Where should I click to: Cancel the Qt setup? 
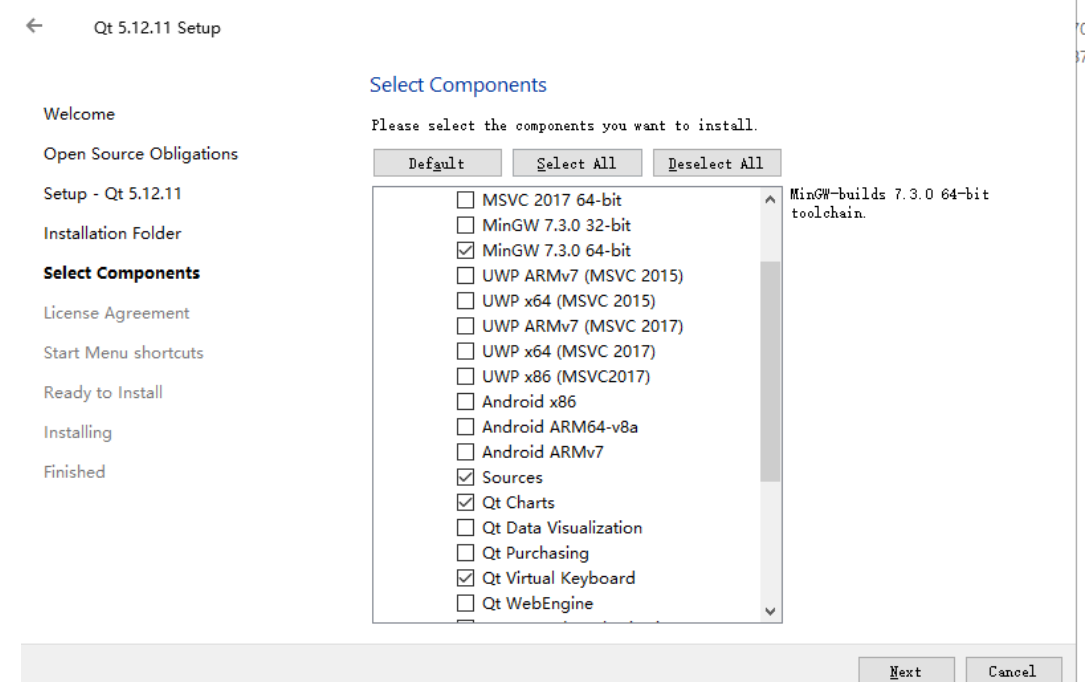coord(1013,671)
